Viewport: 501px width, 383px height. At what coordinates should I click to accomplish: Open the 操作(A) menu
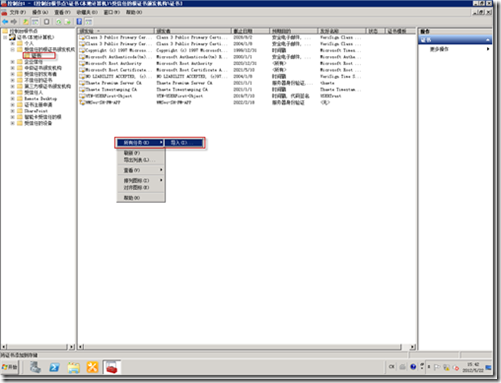[40, 12]
